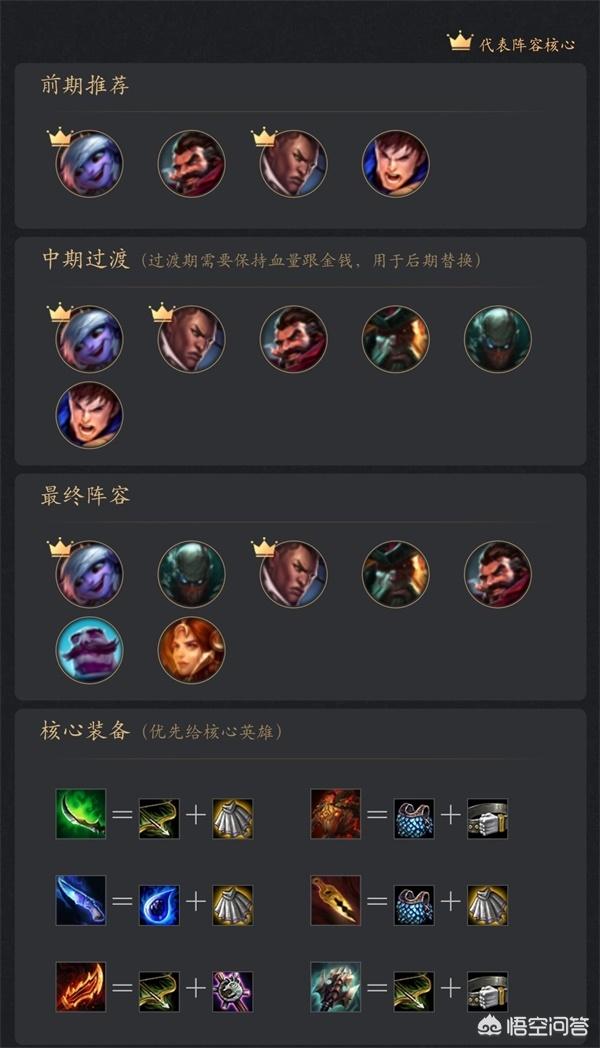Click Graves portrait in 前期推荐 section
This screenshot has height=1048, width=600.
pyautogui.click(x=191, y=163)
